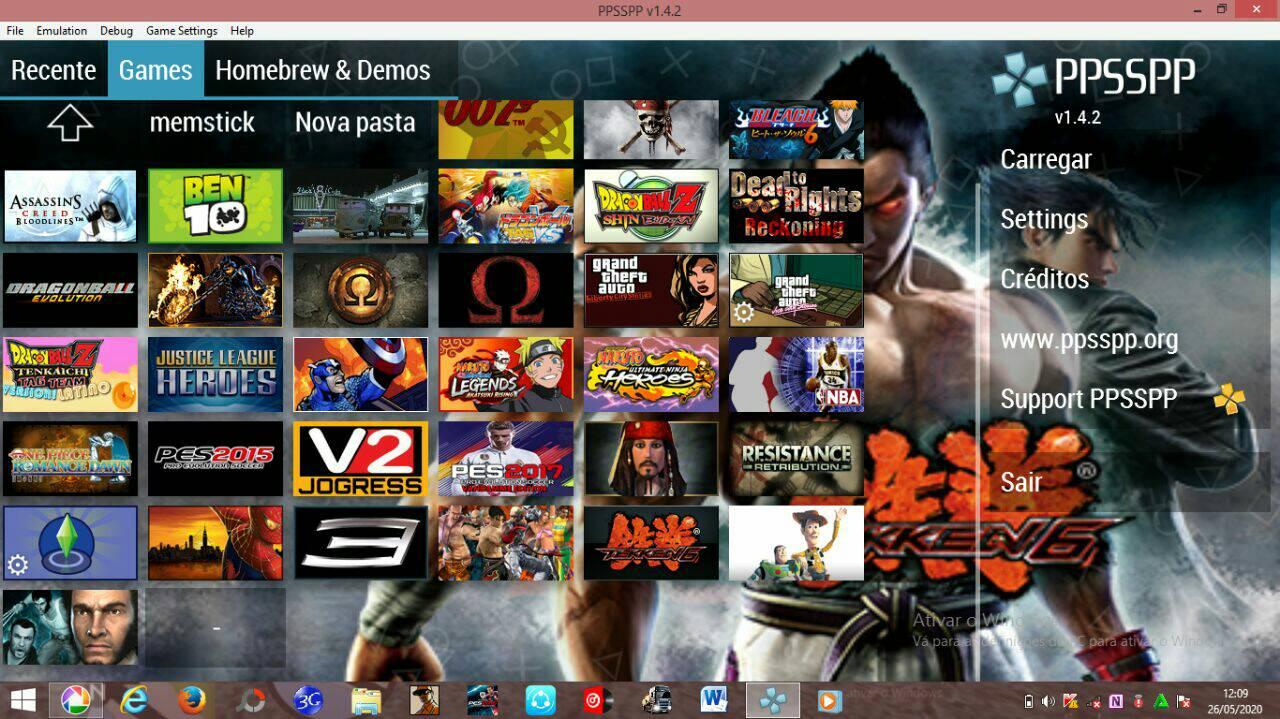Screen dimensions: 1280x719
Task: Launch PES 2017 game
Action: coord(506,459)
